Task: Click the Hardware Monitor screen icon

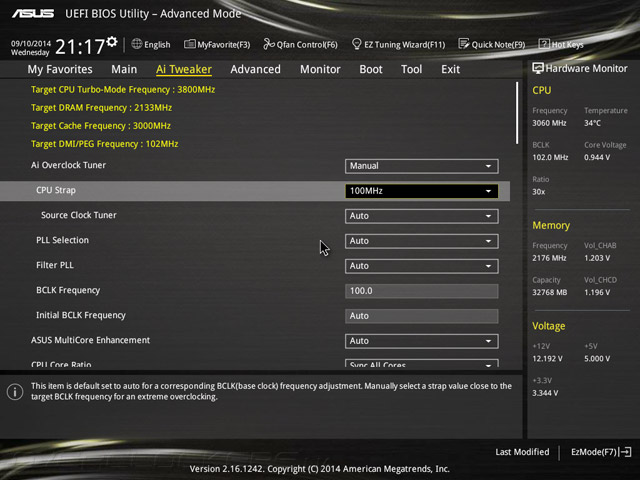Action: pos(538,69)
